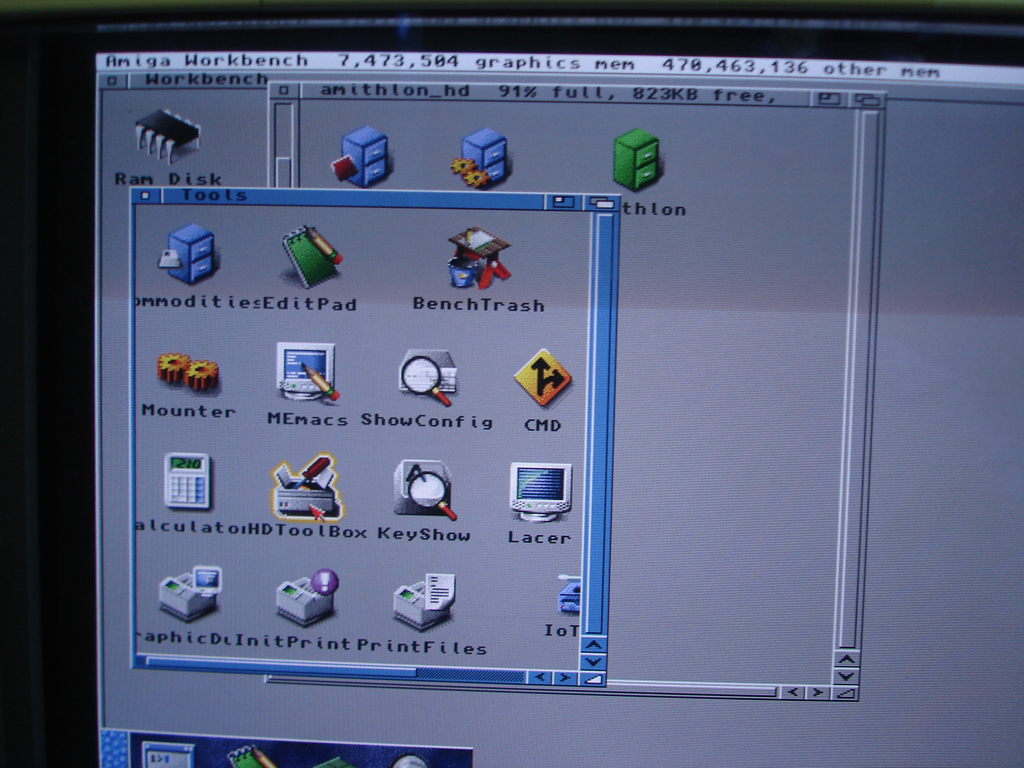The image size is (1024, 768).
Task: Click amithlon_hd window scroll up arrow
Action: click(846, 660)
